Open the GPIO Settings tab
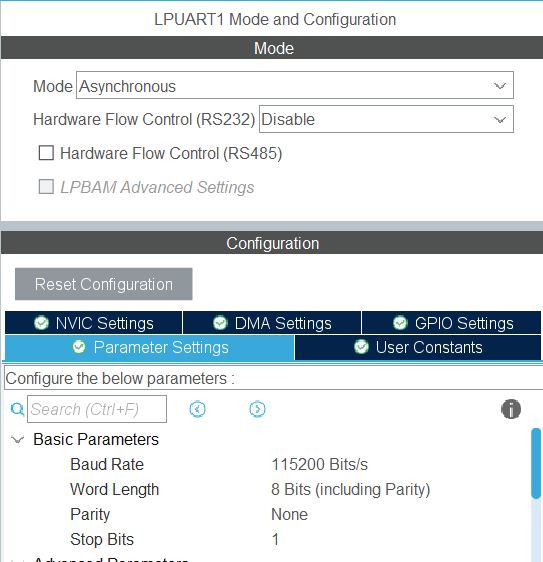This screenshot has width=543, height=562. coord(451,323)
